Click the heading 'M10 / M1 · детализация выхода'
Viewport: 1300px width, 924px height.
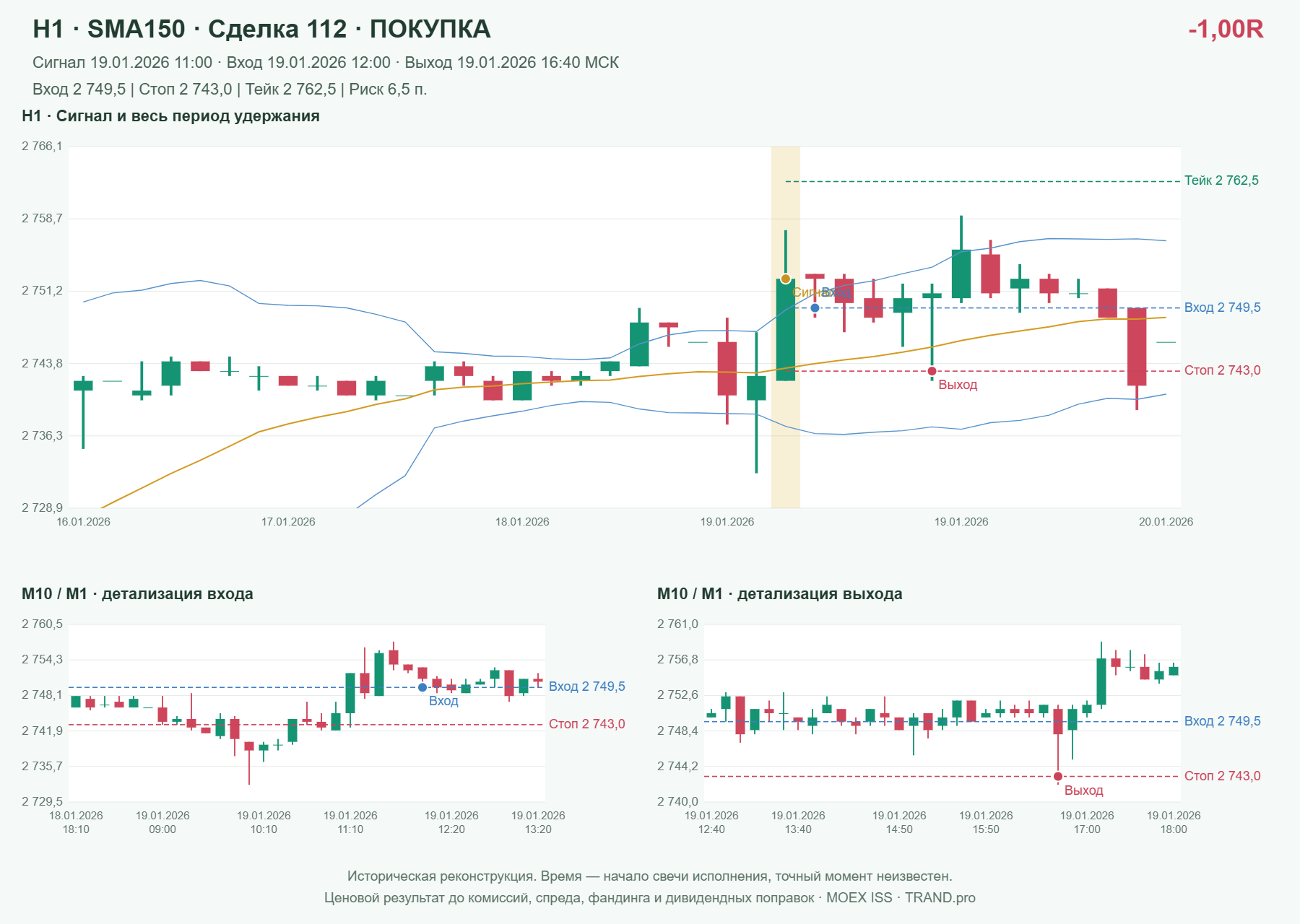779,594
